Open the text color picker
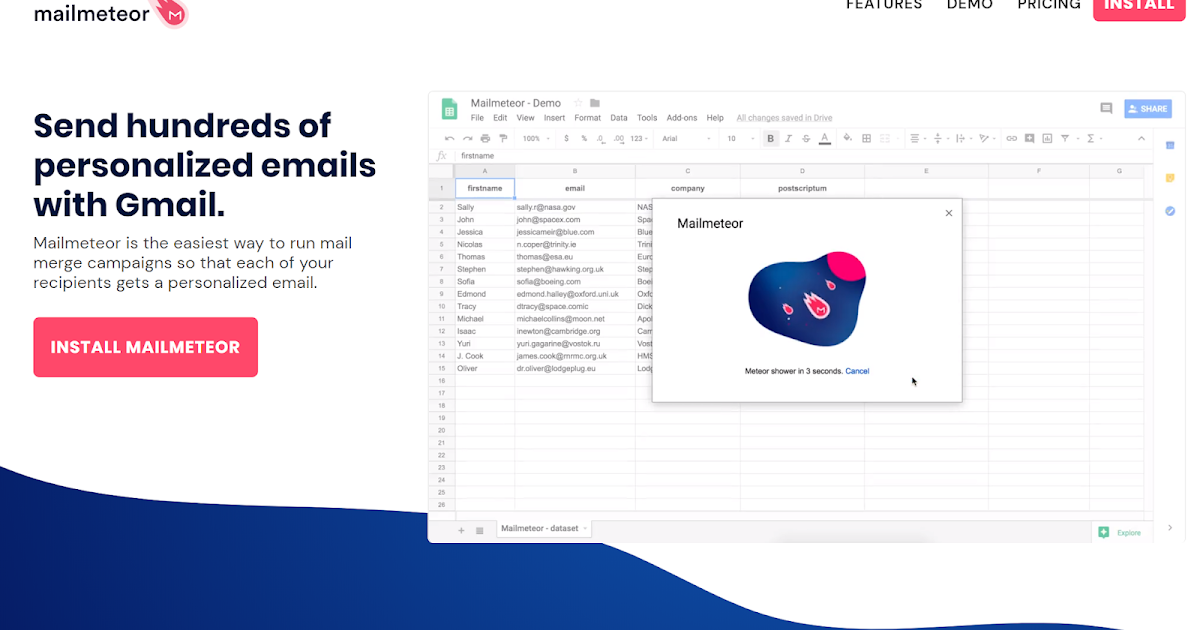Viewport: 1200px width, 630px height. click(x=825, y=138)
